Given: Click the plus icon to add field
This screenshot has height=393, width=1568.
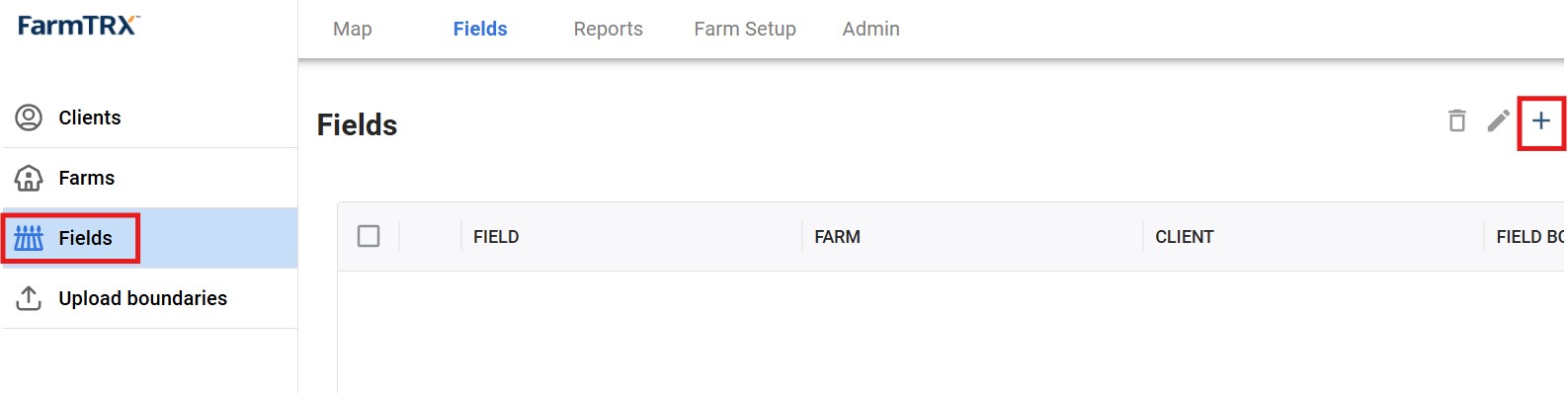Looking at the screenshot, I should 1540,121.
